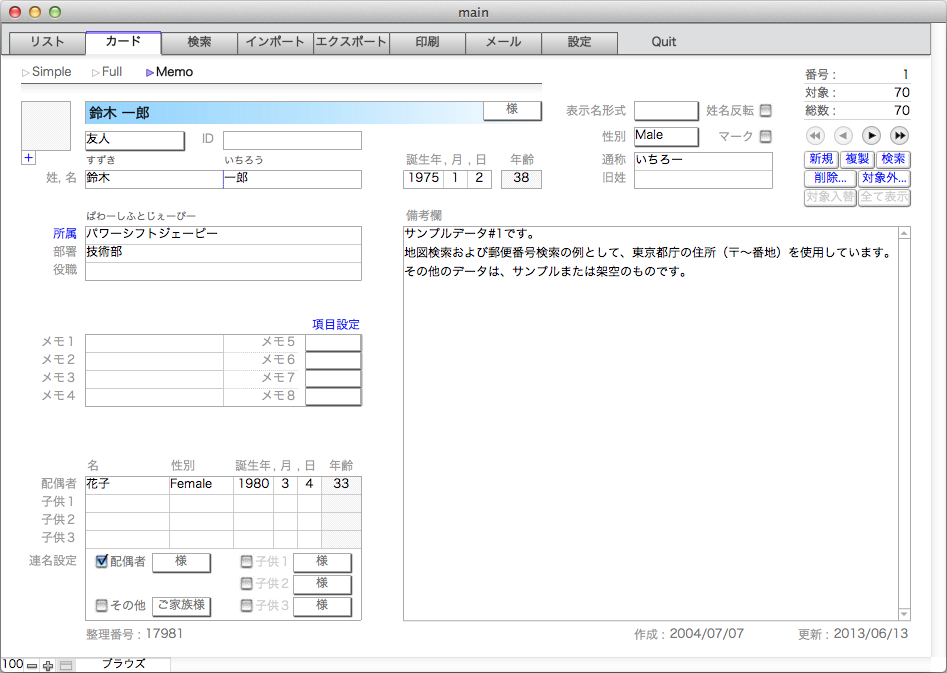Uncheck the 配偶者 joint-name checkbox
This screenshot has width=947, height=673.
[x=101, y=561]
